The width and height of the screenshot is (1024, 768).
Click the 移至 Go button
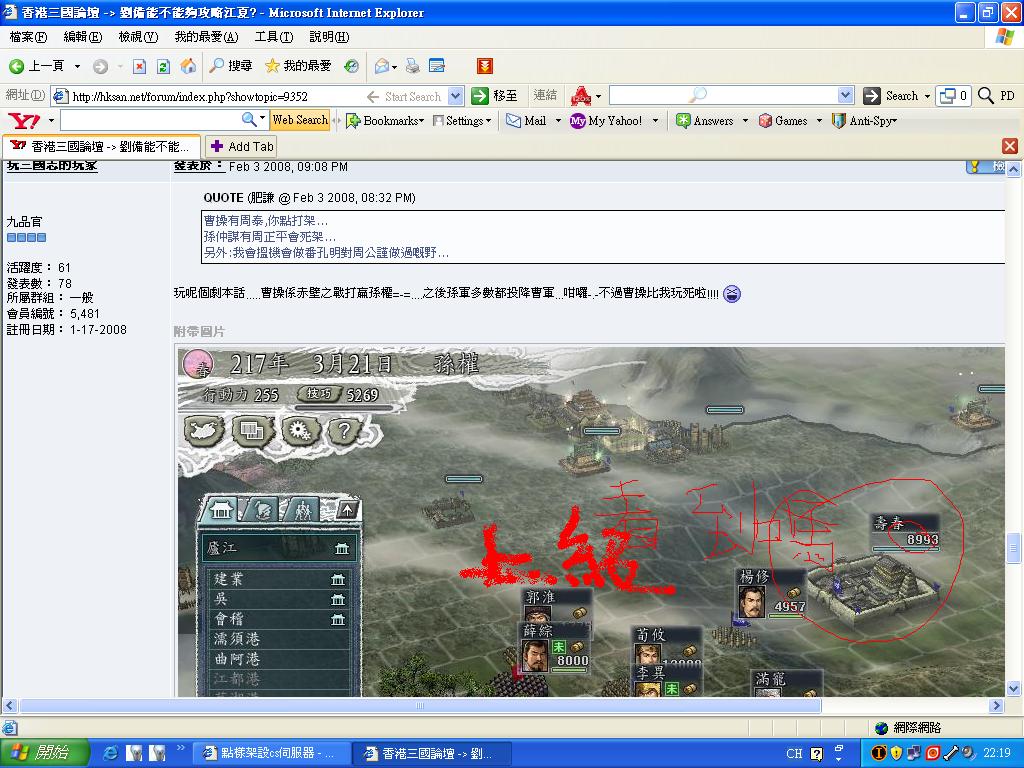[495, 96]
